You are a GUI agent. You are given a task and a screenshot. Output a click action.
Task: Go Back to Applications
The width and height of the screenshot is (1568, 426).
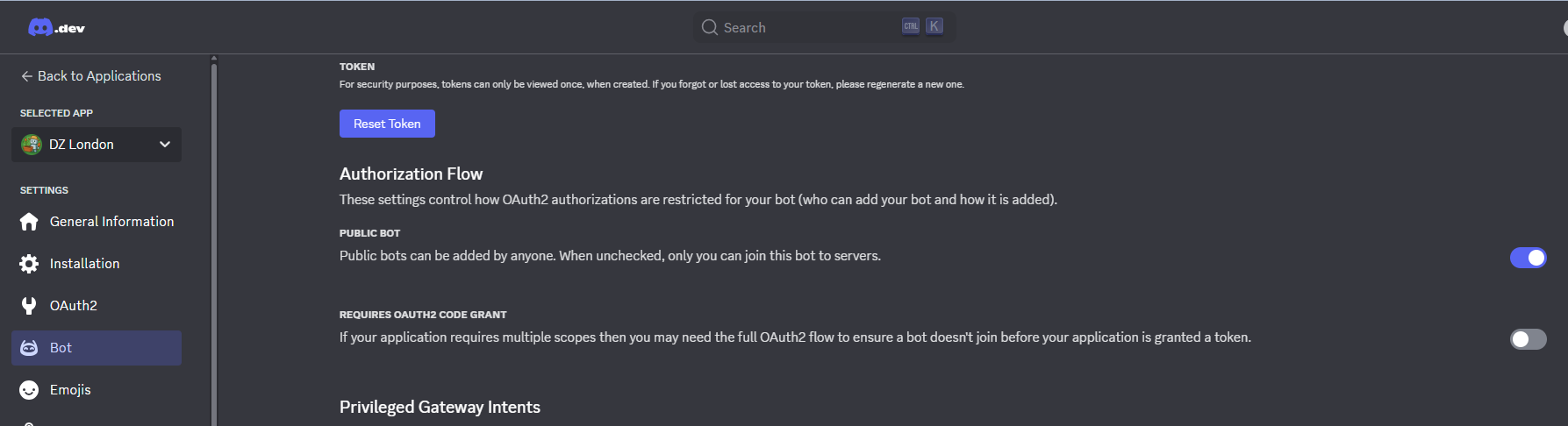[91, 76]
